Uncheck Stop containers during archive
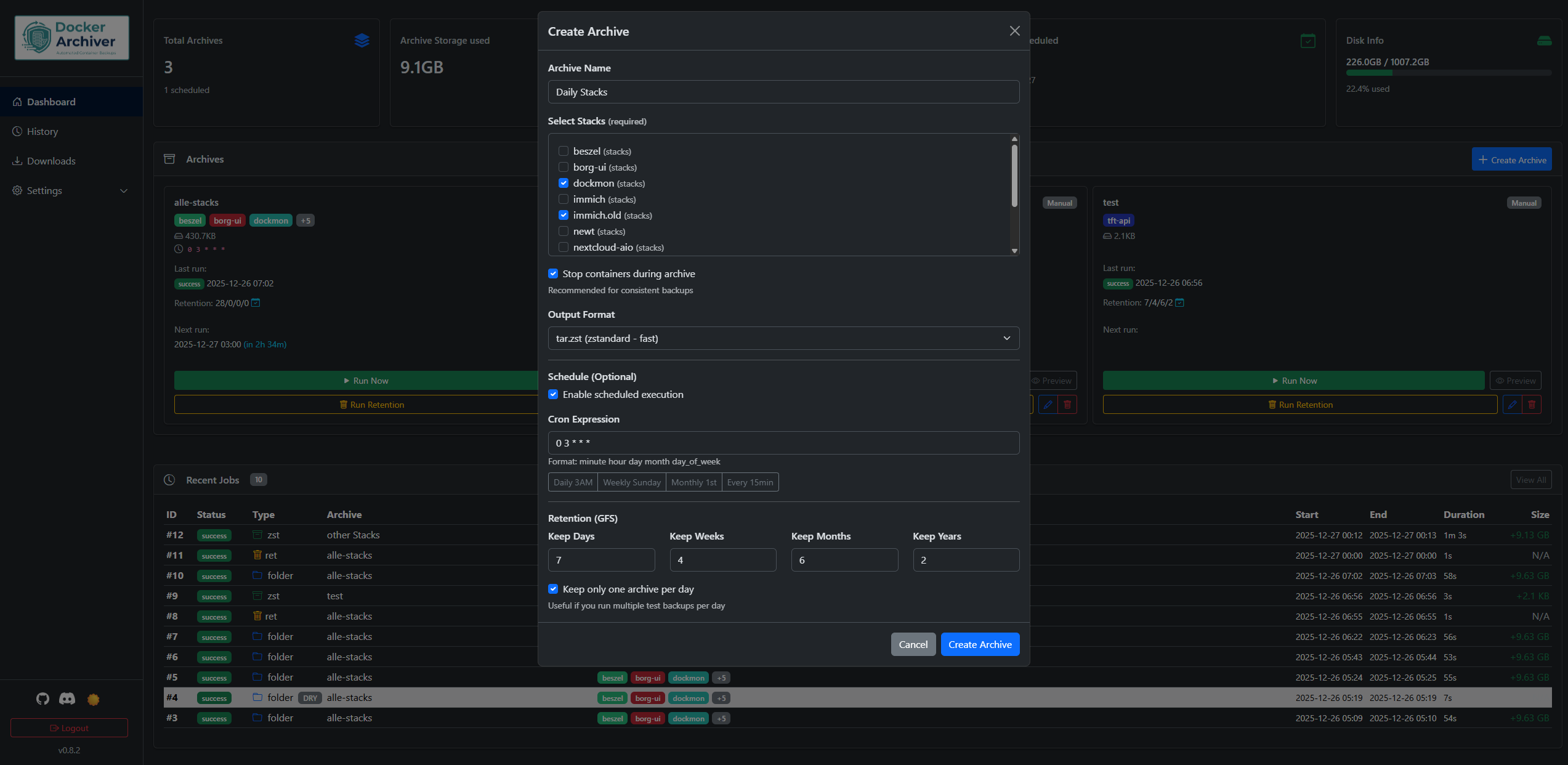This screenshot has width=1568, height=765. 553,273
